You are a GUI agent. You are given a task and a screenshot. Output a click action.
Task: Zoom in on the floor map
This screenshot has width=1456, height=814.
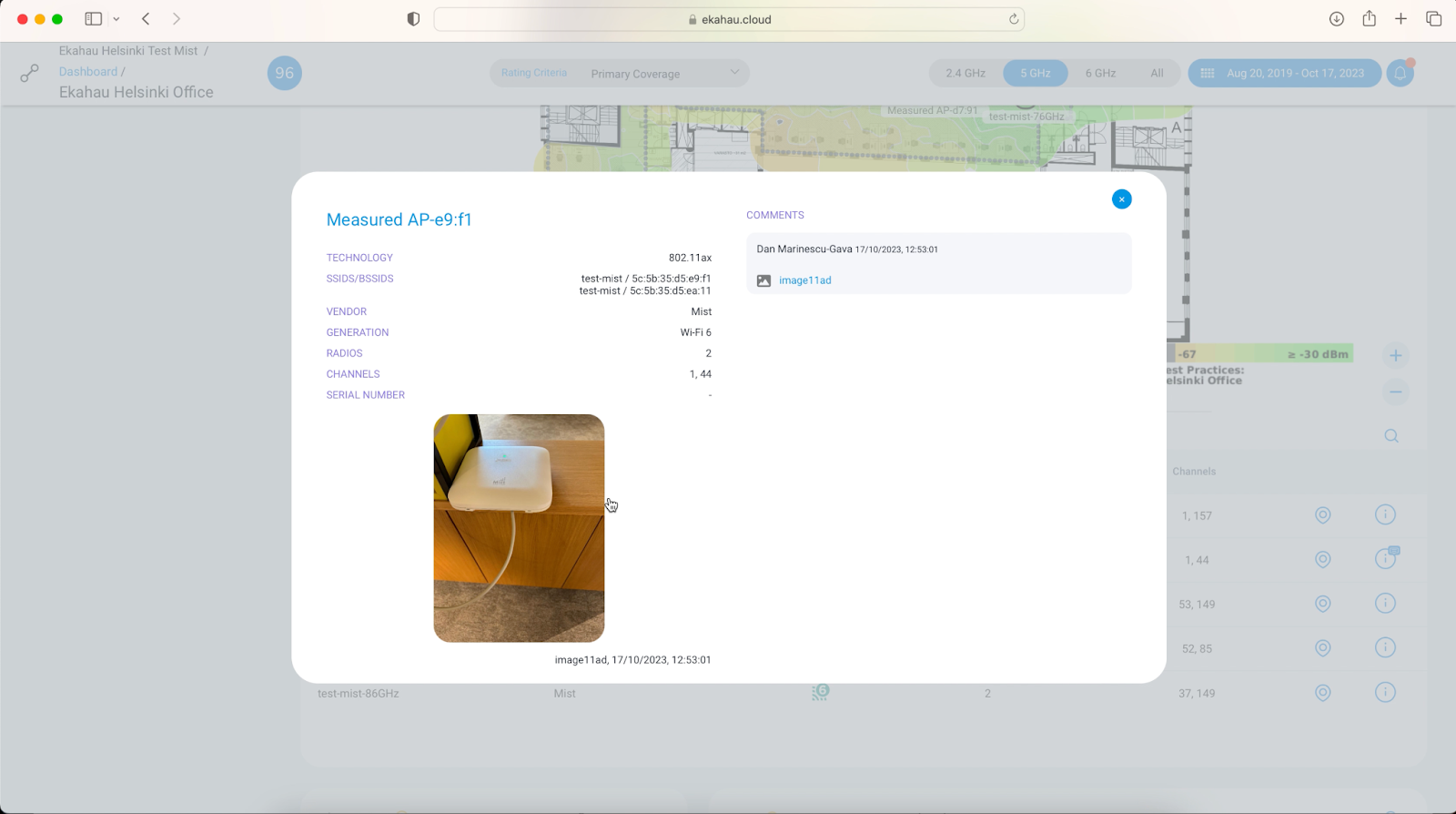point(1395,356)
